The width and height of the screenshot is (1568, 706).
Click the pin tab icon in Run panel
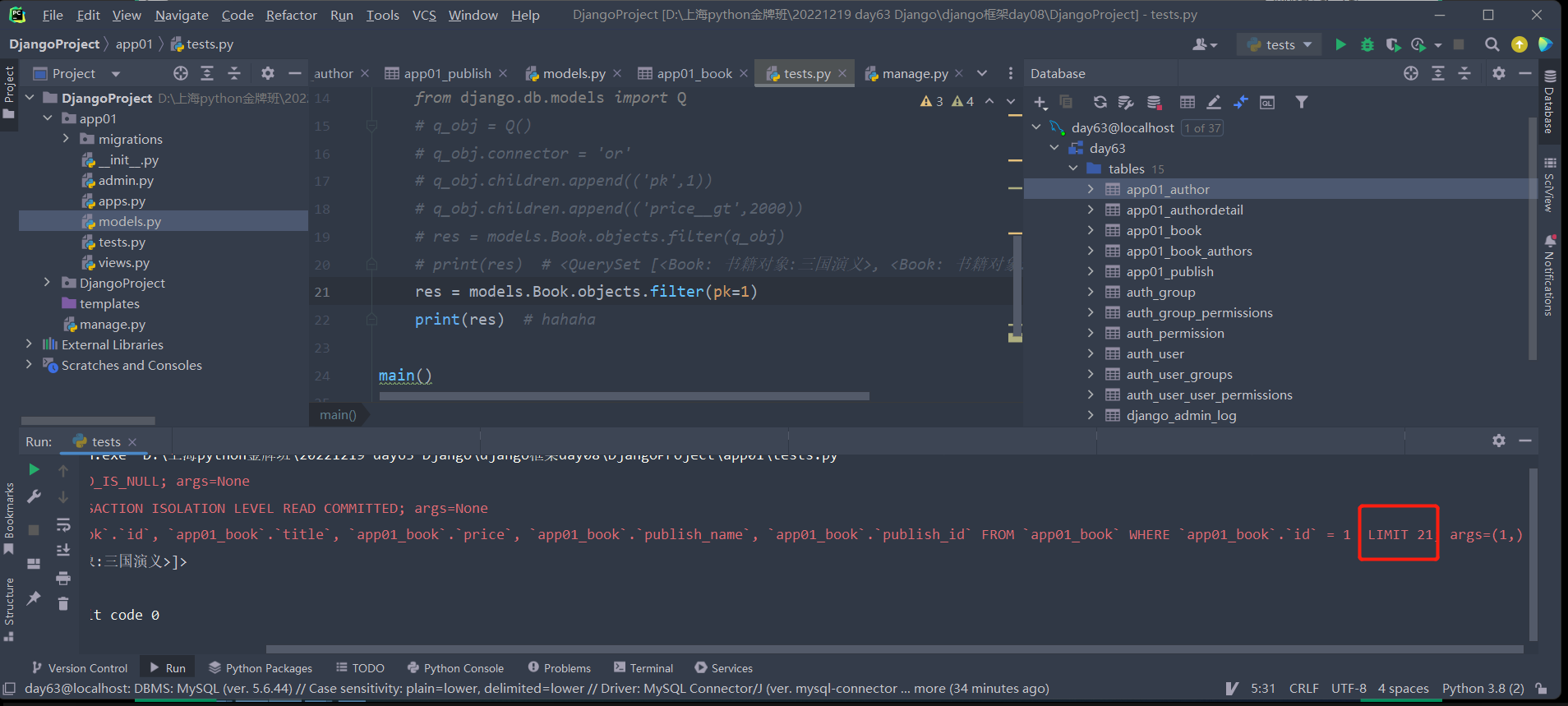(x=34, y=598)
